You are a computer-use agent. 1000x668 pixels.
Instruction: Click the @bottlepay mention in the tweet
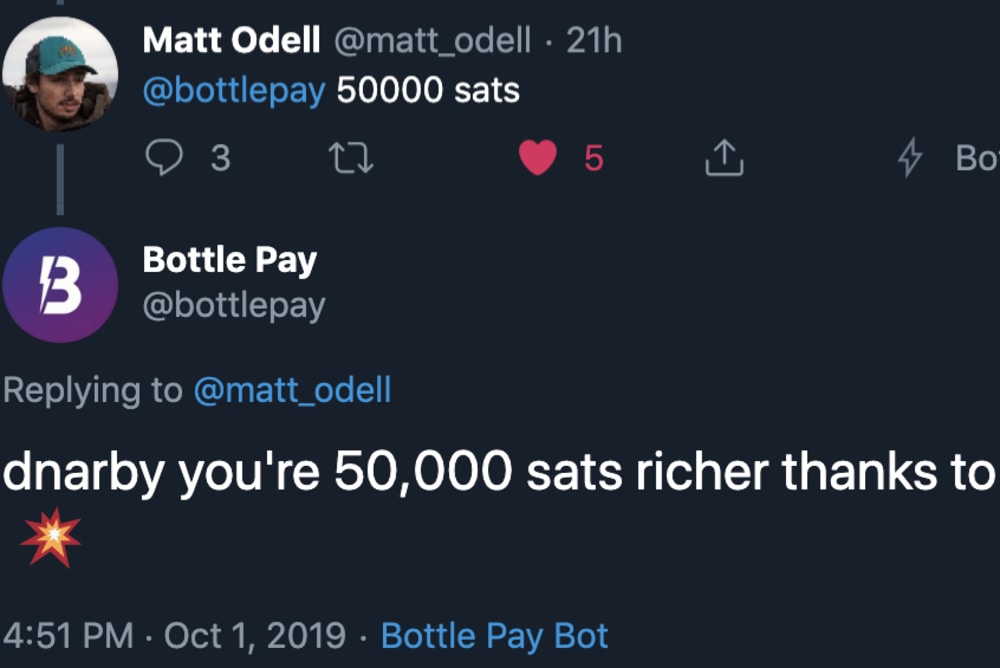click(x=234, y=90)
